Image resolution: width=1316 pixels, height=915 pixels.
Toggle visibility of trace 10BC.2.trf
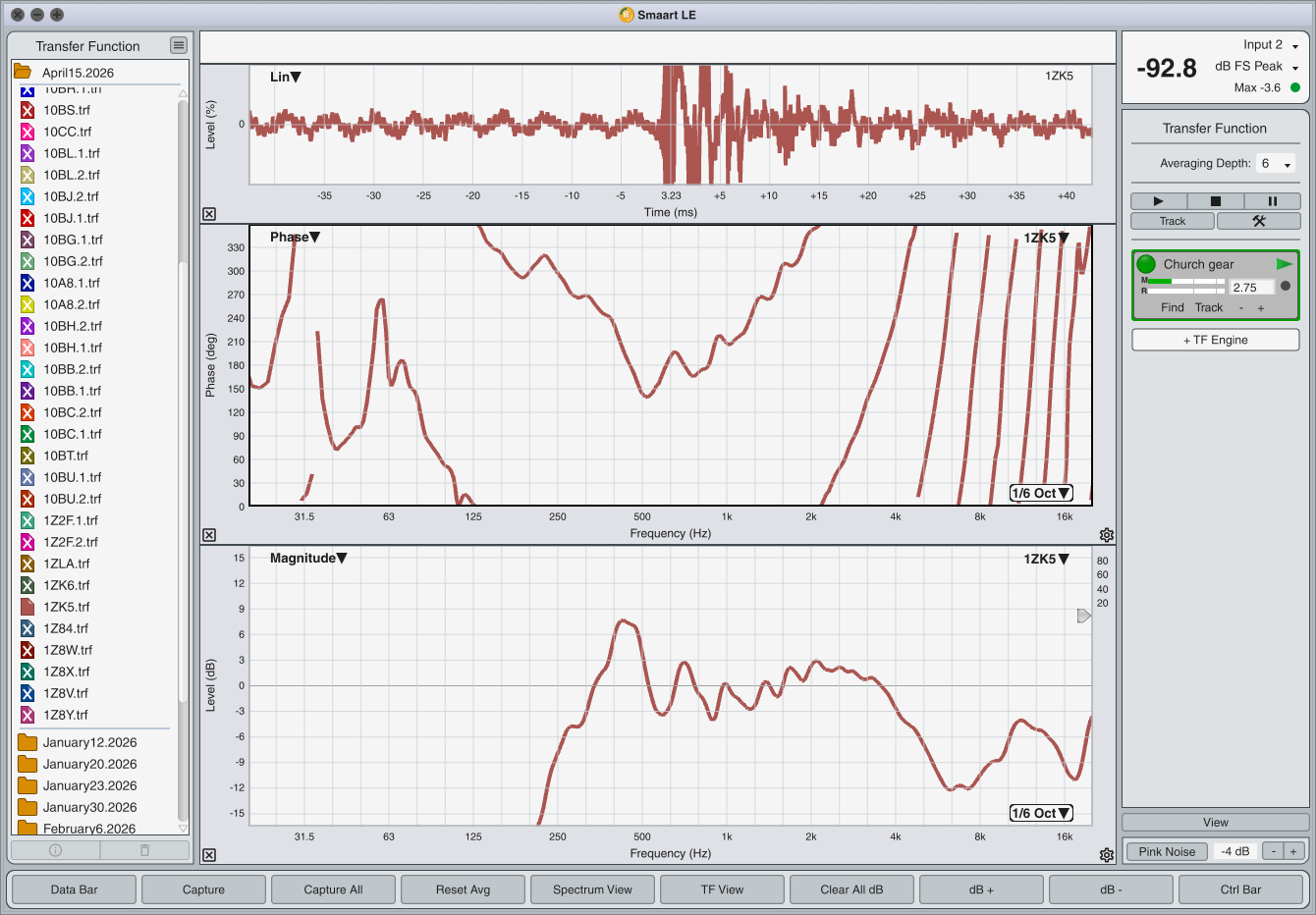(27, 412)
